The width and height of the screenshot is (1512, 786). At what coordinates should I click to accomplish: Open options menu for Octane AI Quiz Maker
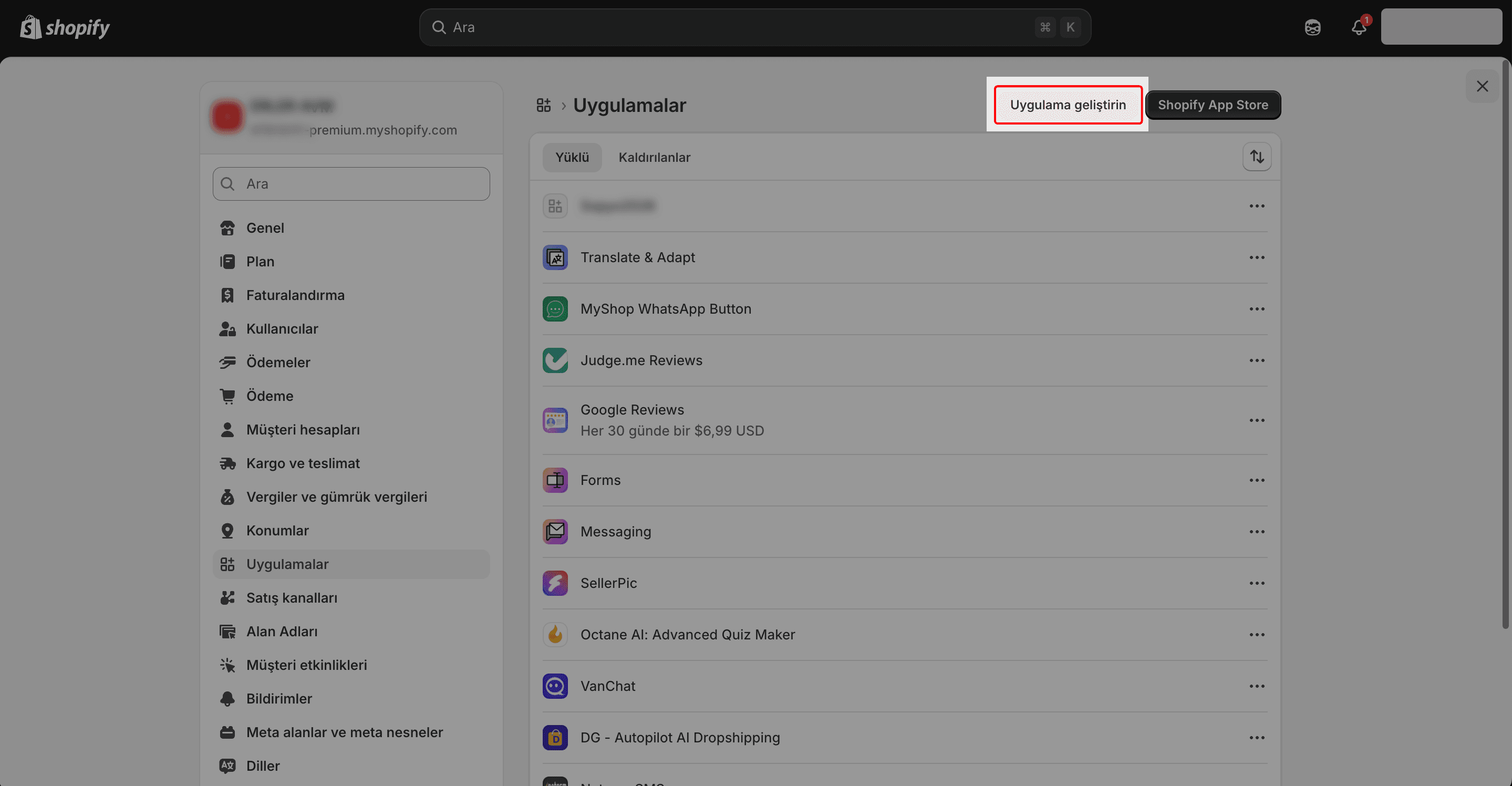[x=1257, y=635]
